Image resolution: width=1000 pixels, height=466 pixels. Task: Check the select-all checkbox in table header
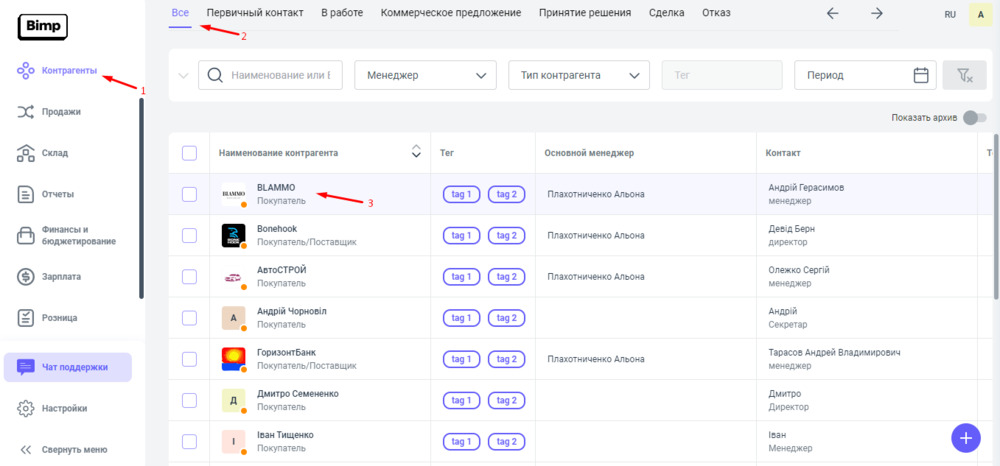point(189,153)
